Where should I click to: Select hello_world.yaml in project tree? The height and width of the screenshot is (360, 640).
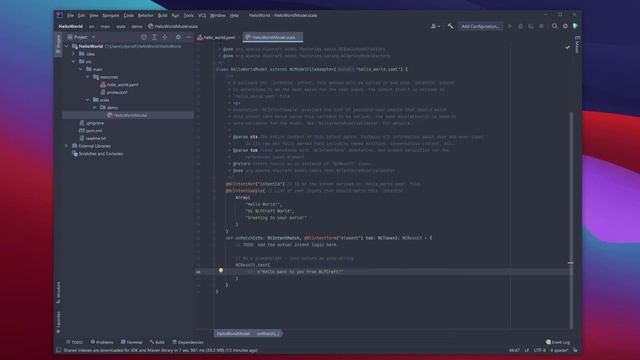point(119,85)
